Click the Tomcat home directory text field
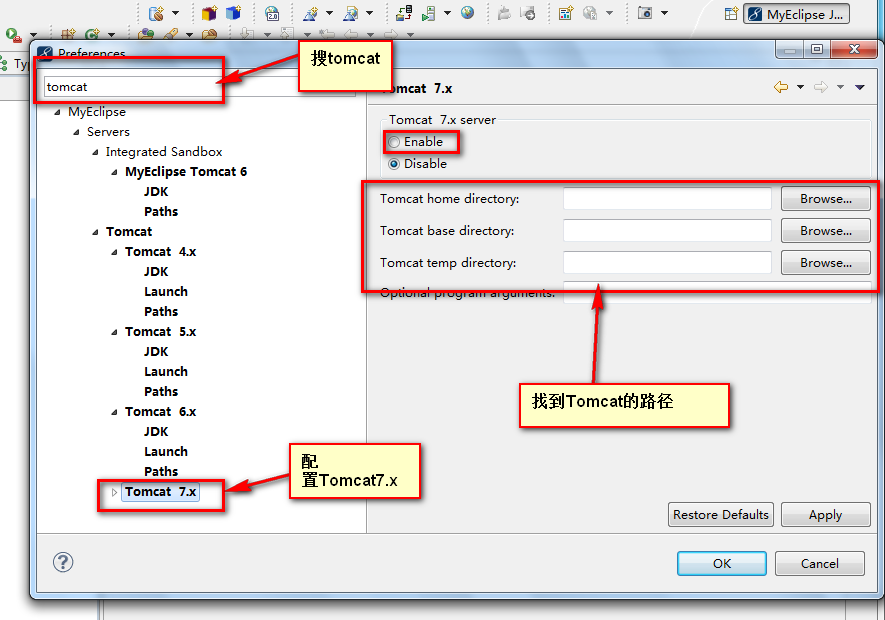The height and width of the screenshot is (620, 885). 667,199
